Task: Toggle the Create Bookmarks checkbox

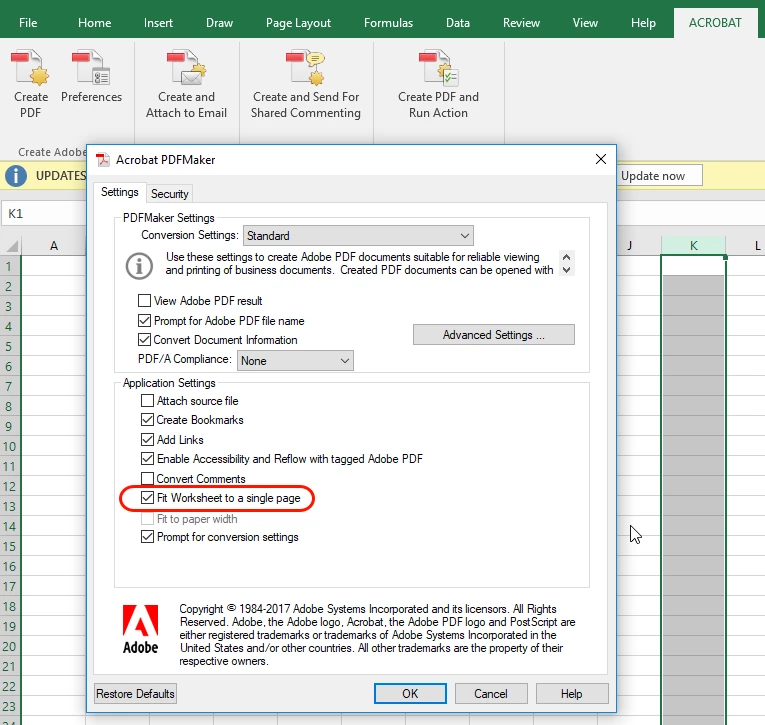Action: (147, 420)
